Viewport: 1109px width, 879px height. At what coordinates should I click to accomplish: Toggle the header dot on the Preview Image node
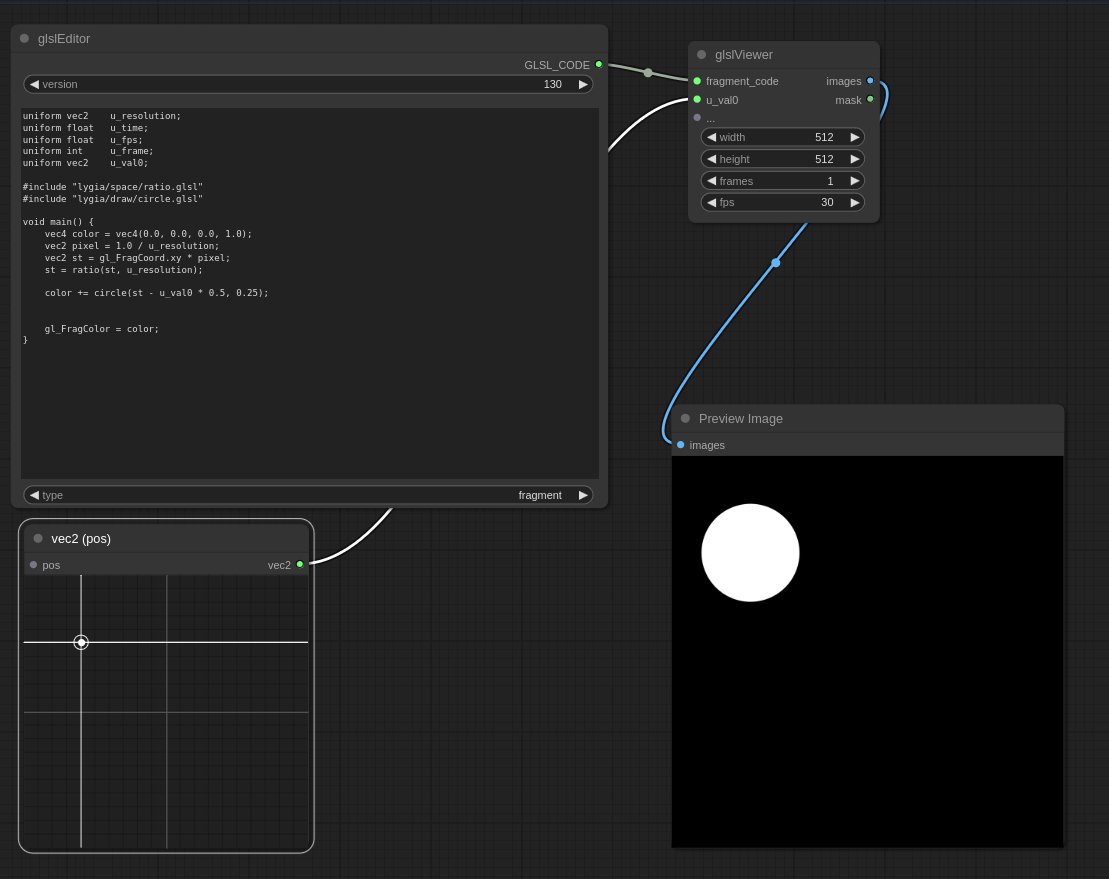pos(685,418)
